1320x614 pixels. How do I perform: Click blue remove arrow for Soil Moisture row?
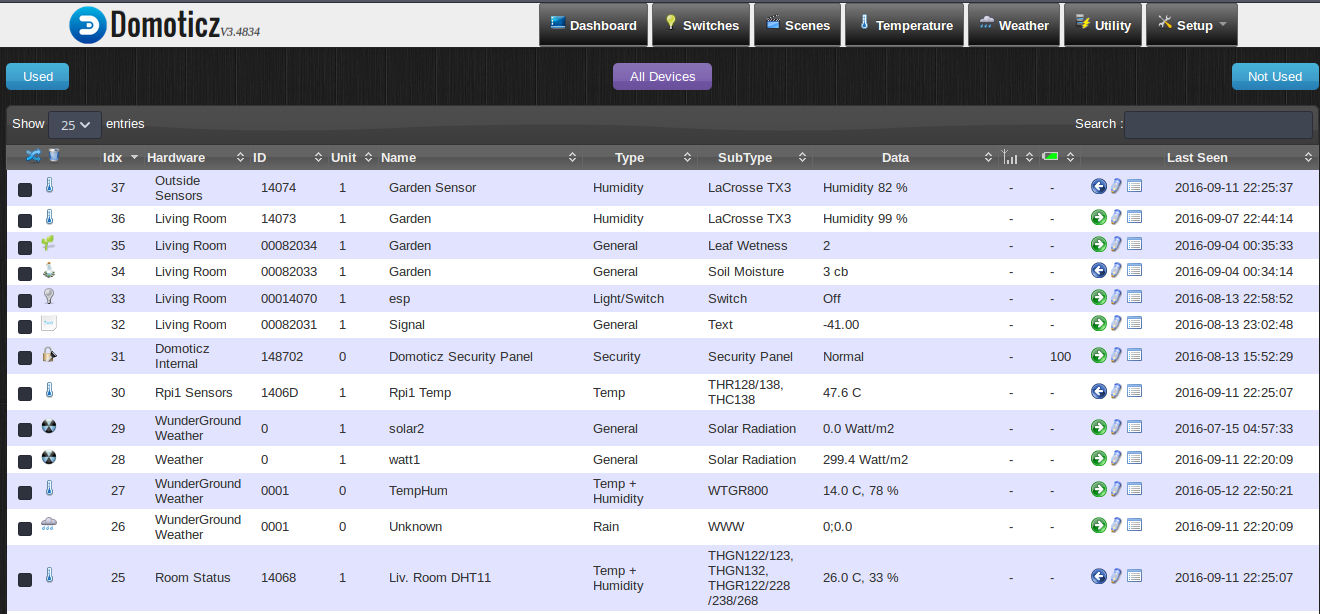pyautogui.click(x=1098, y=270)
